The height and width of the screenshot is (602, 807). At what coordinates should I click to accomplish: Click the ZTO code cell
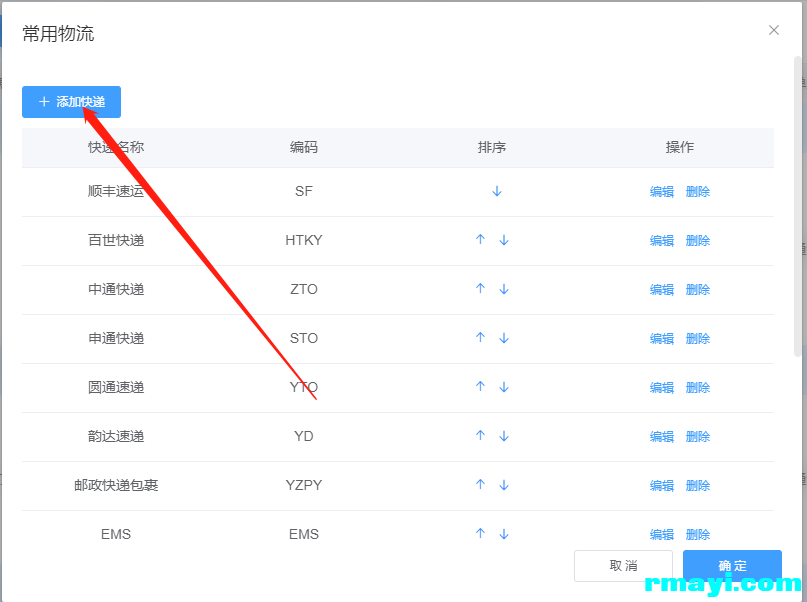pyautogui.click(x=304, y=289)
